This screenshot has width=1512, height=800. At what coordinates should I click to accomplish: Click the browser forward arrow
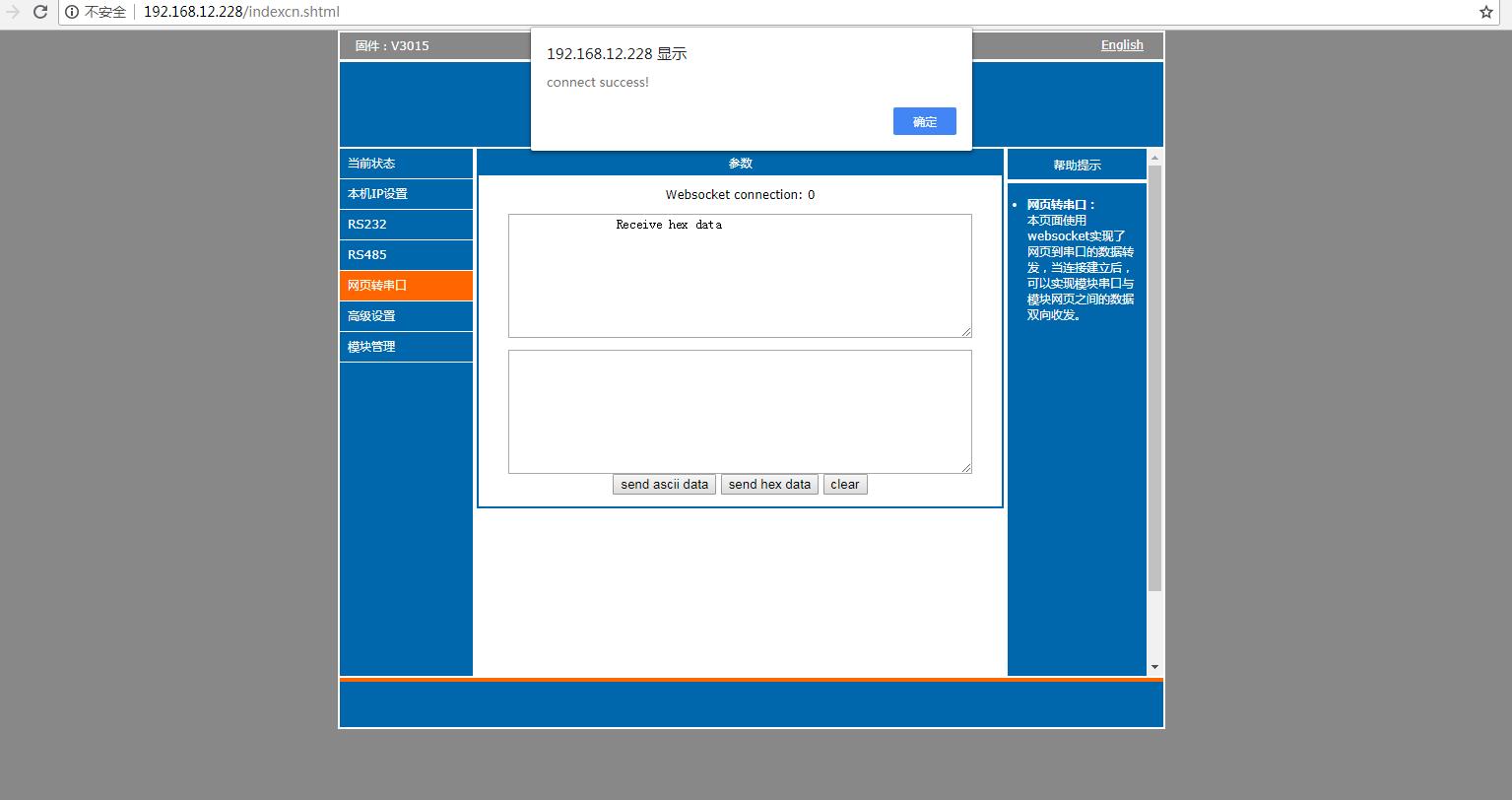(13, 12)
